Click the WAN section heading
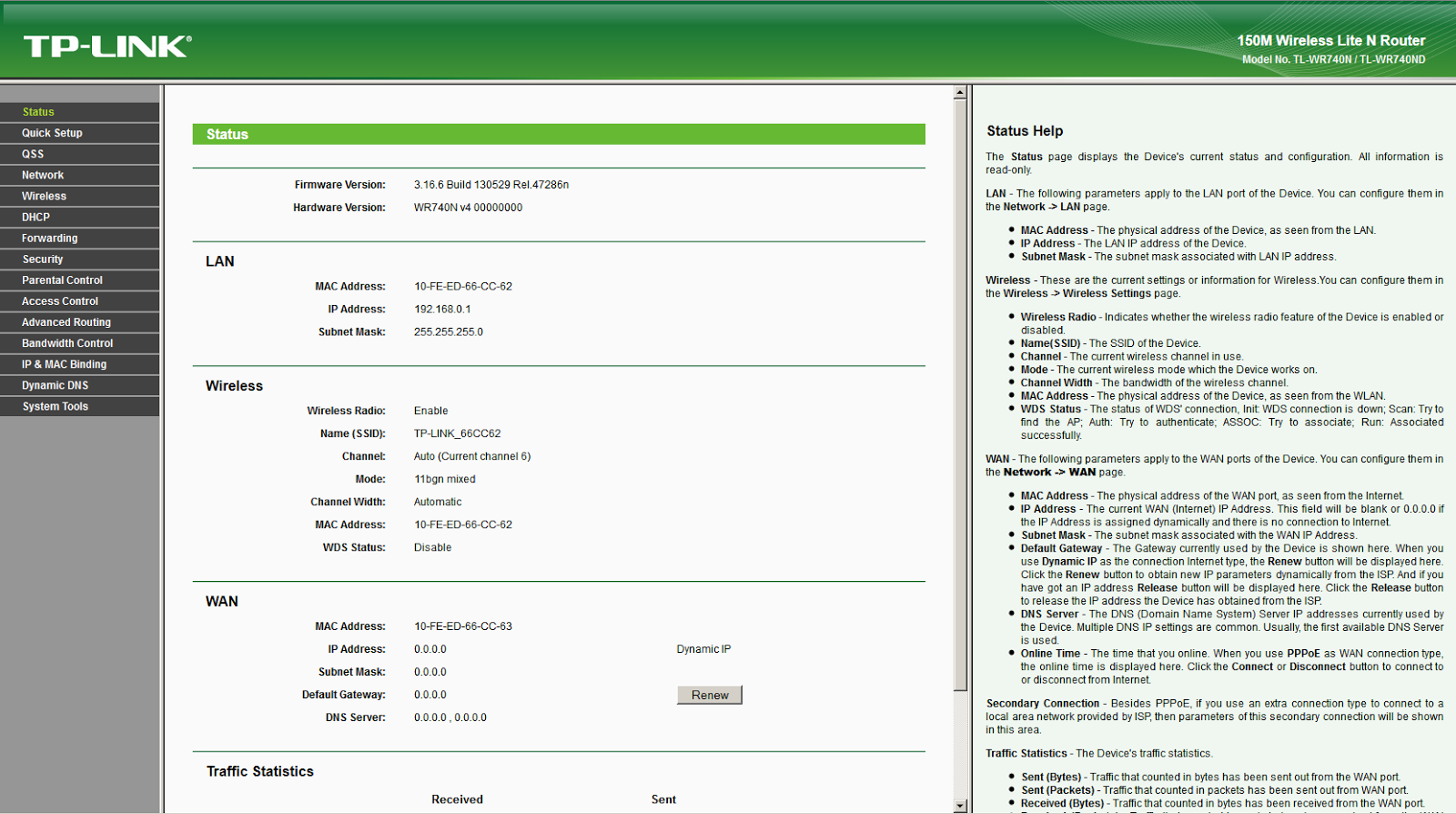The height and width of the screenshot is (814, 1456). 222,602
